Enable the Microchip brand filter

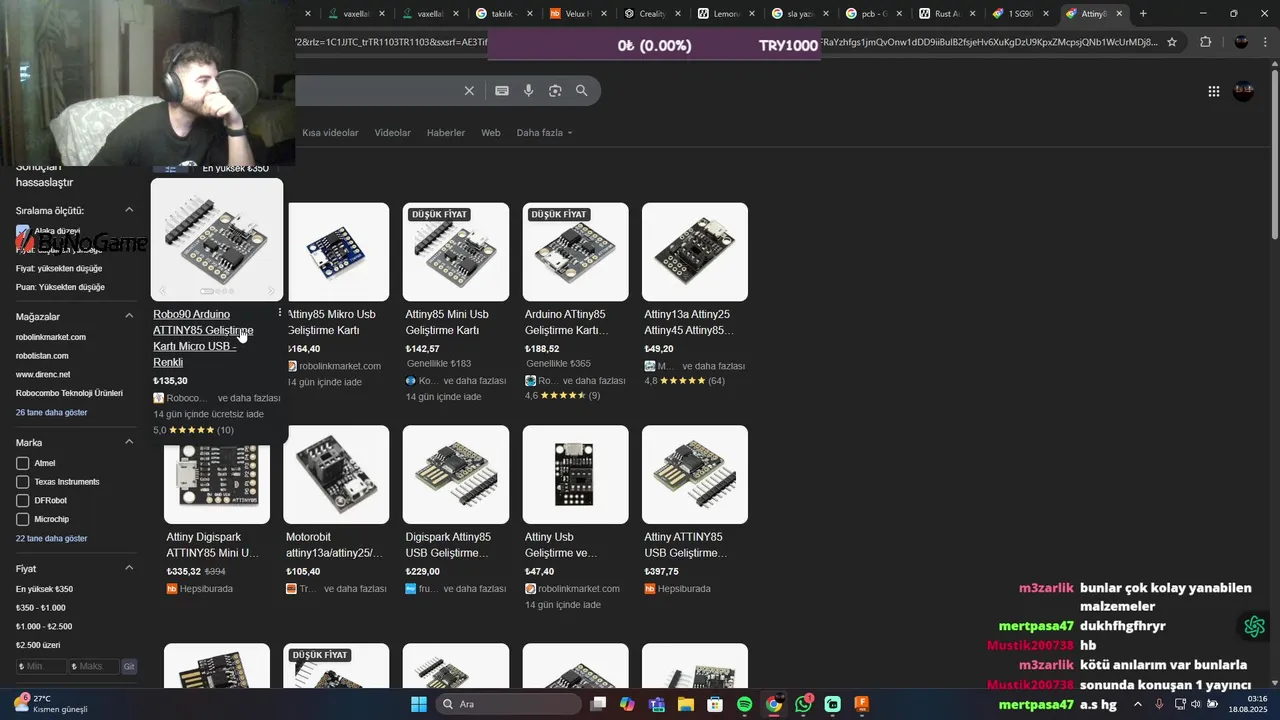(x=23, y=519)
